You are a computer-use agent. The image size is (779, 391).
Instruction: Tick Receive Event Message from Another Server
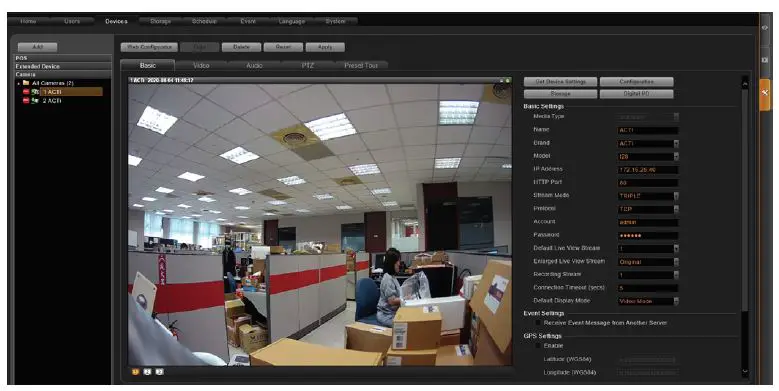point(538,323)
